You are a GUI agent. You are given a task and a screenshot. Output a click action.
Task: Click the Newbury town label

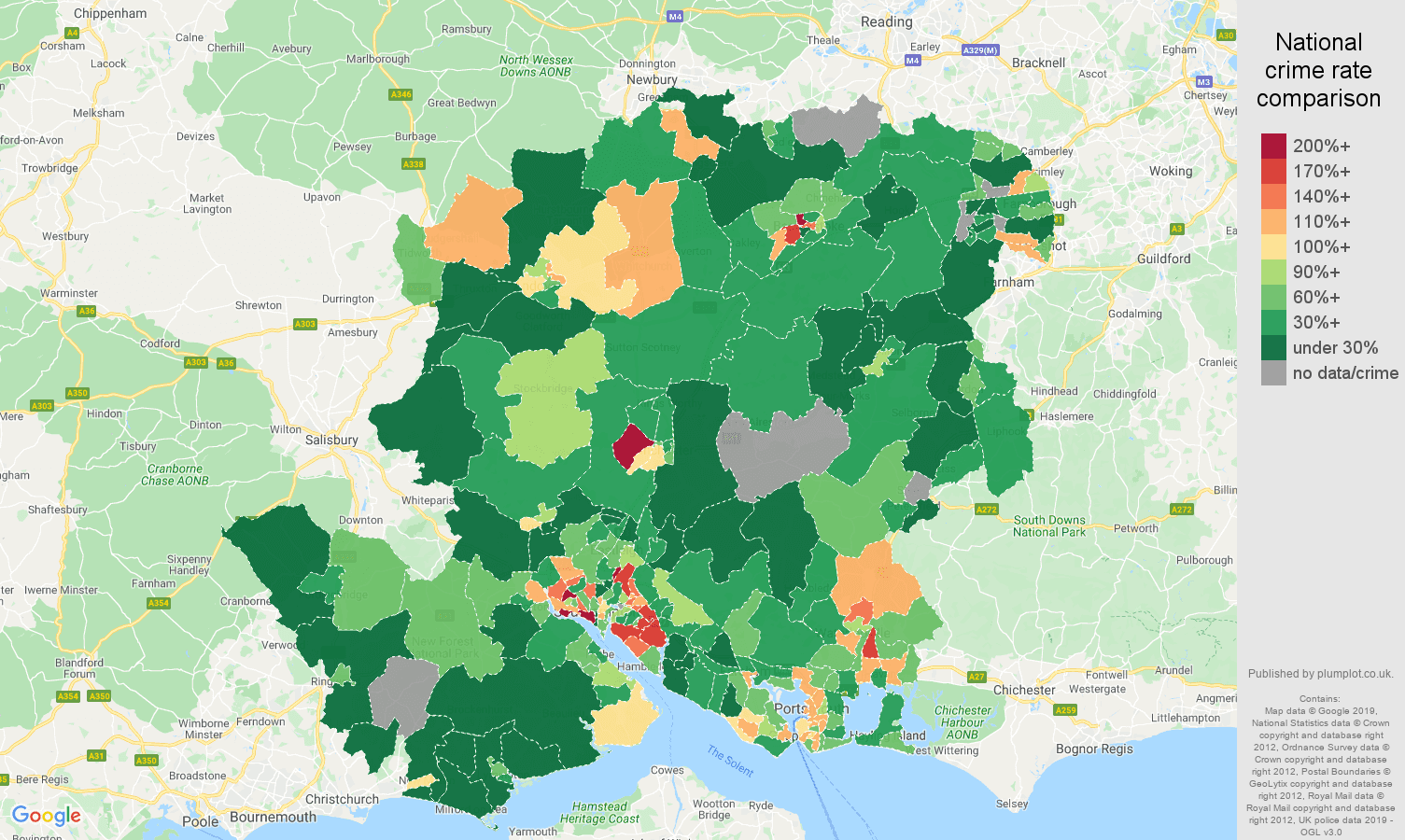click(x=652, y=79)
